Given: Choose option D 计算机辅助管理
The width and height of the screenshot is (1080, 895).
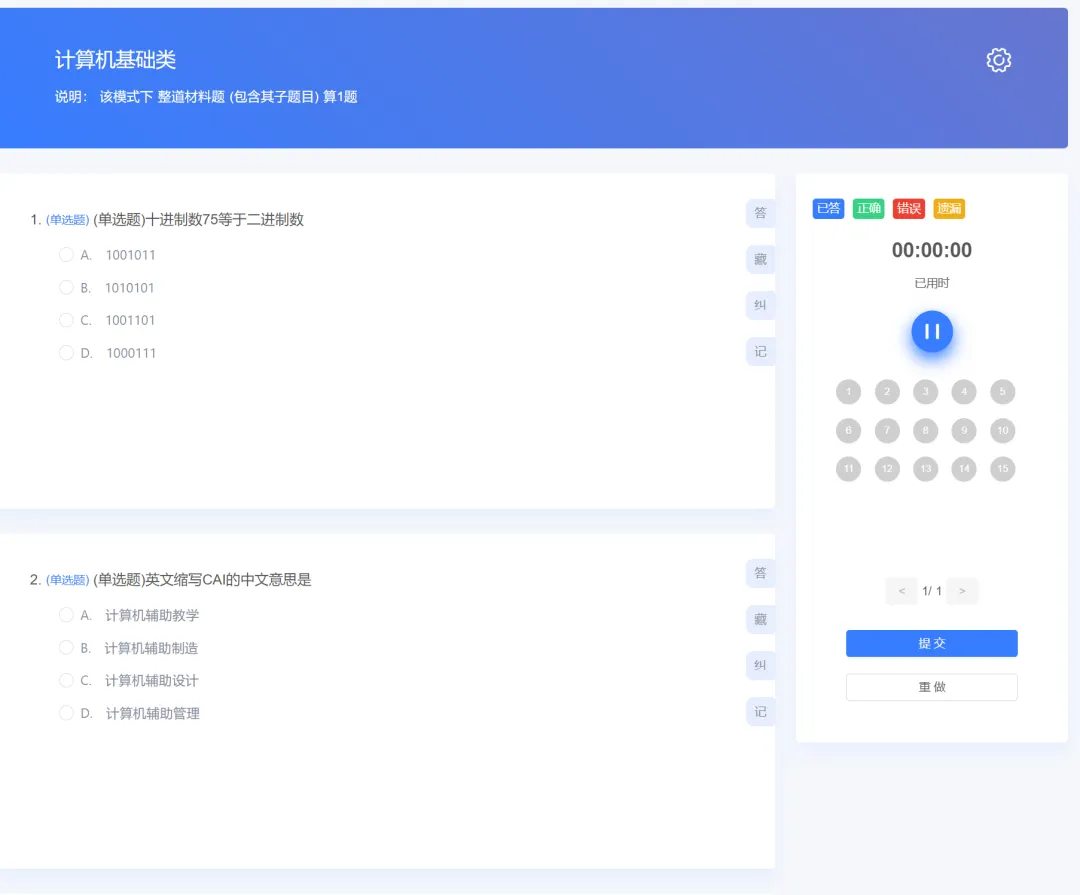Looking at the screenshot, I should 129,713.
